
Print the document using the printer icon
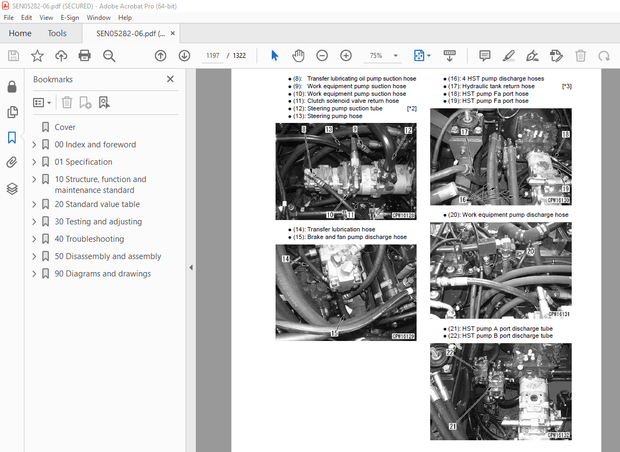[x=84, y=56]
